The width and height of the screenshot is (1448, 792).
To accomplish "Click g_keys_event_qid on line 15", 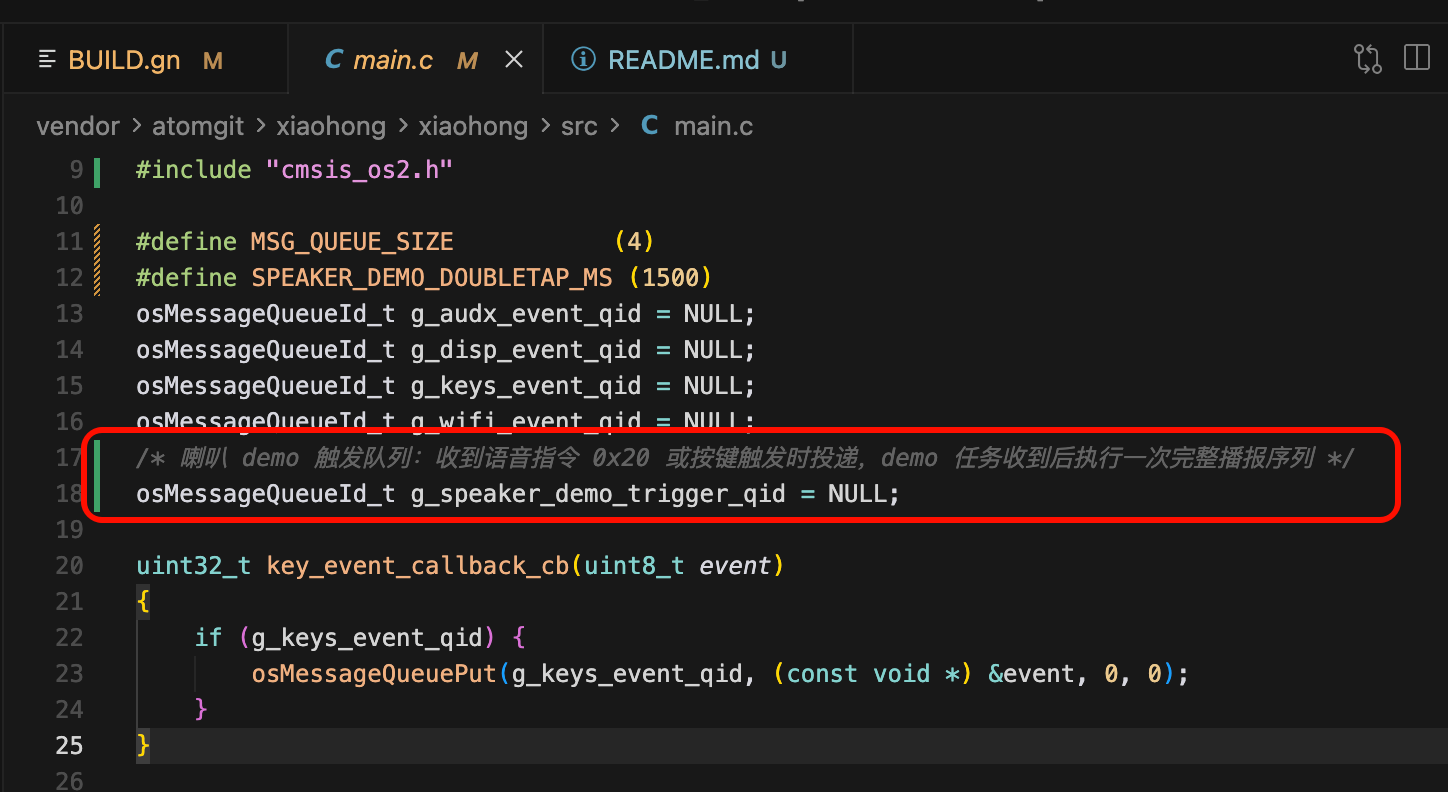I will pos(526,386).
